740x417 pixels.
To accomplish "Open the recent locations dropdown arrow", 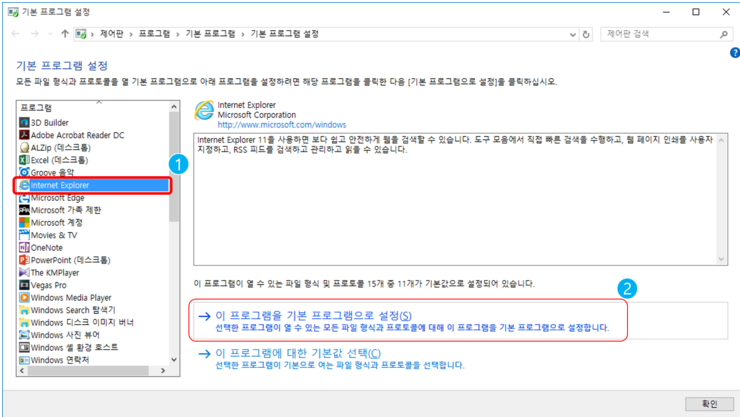I will pos(50,34).
